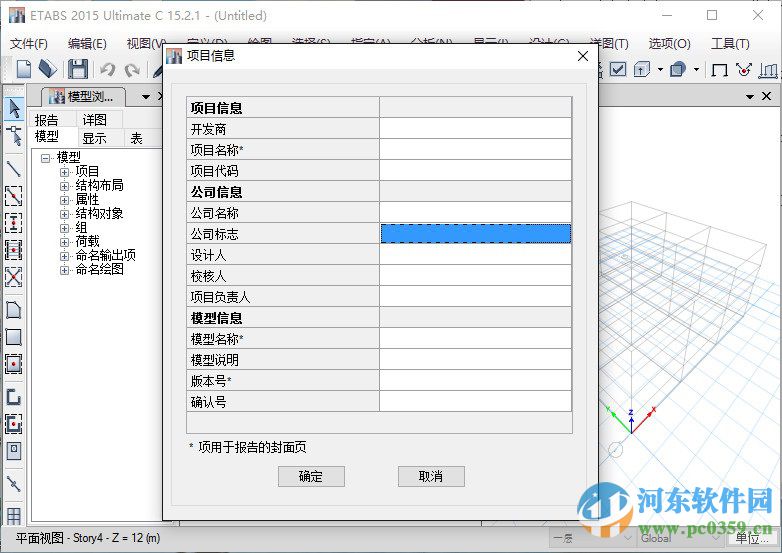Click the grid icon in left toolbar
782x553 pixels.
pos(14,516)
